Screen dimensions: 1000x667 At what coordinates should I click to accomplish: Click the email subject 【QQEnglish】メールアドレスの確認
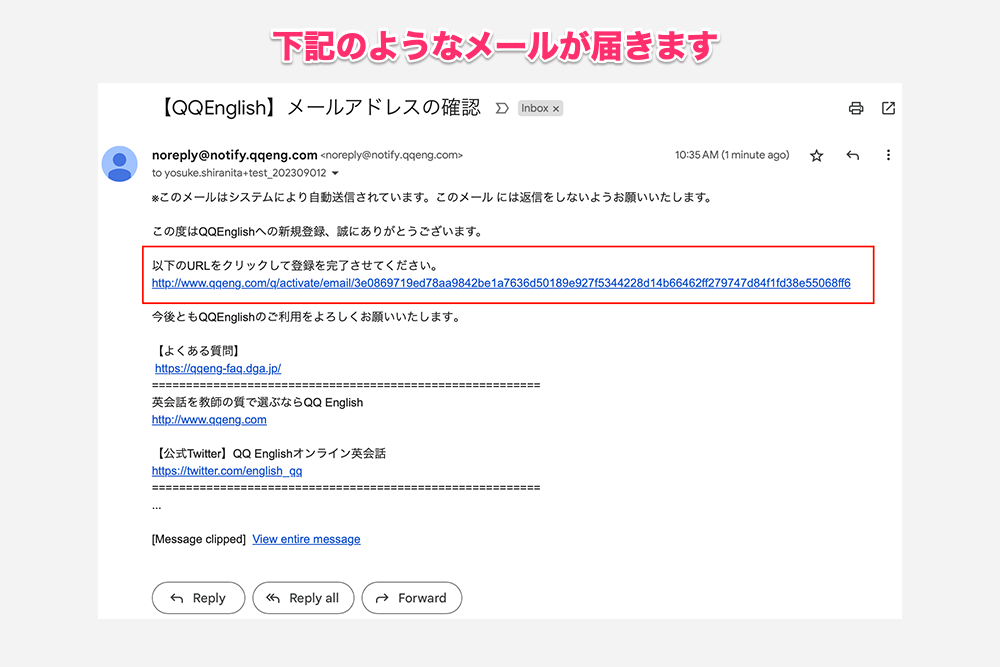click(x=318, y=108)
